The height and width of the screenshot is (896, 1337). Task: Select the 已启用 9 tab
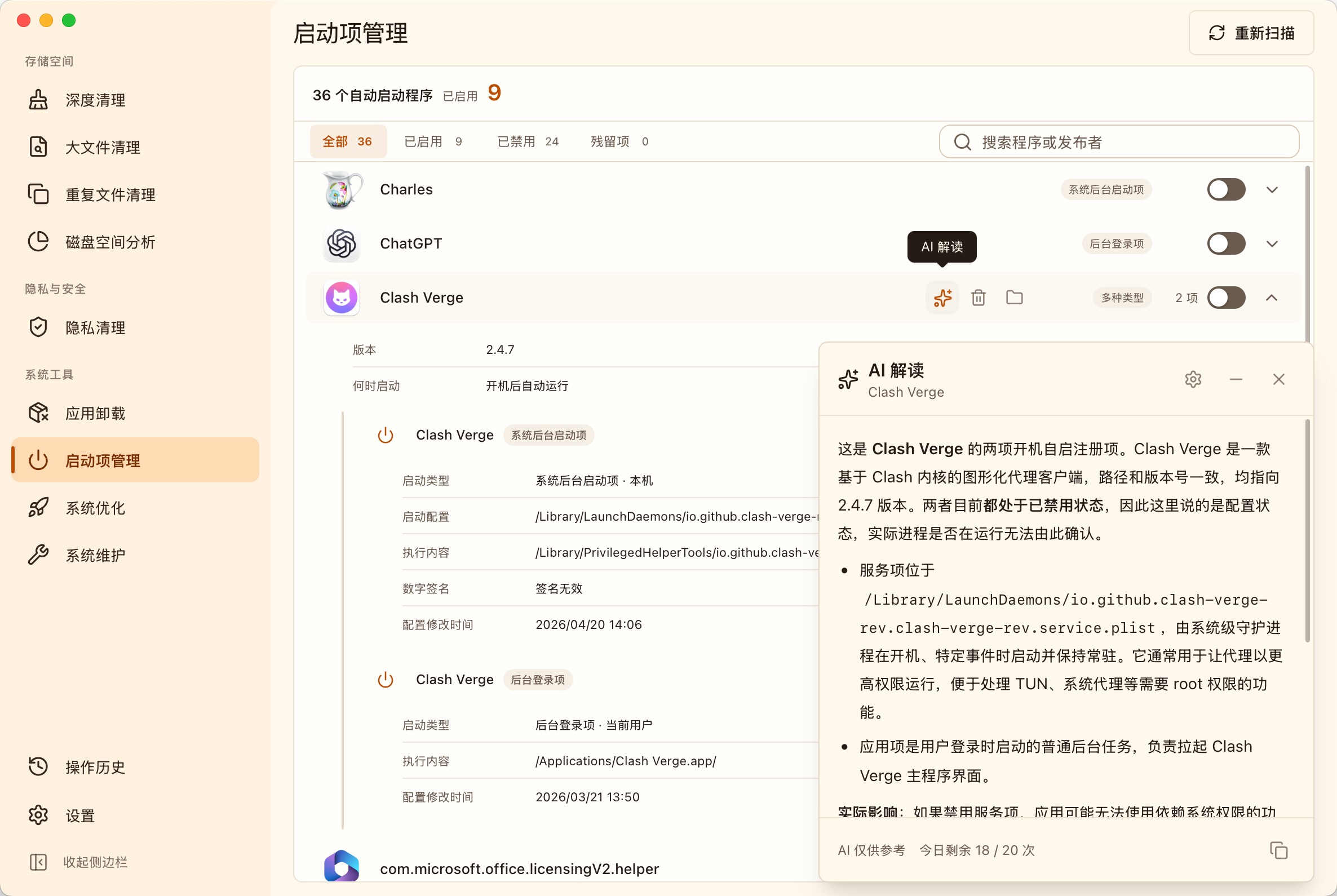(433, 141)
